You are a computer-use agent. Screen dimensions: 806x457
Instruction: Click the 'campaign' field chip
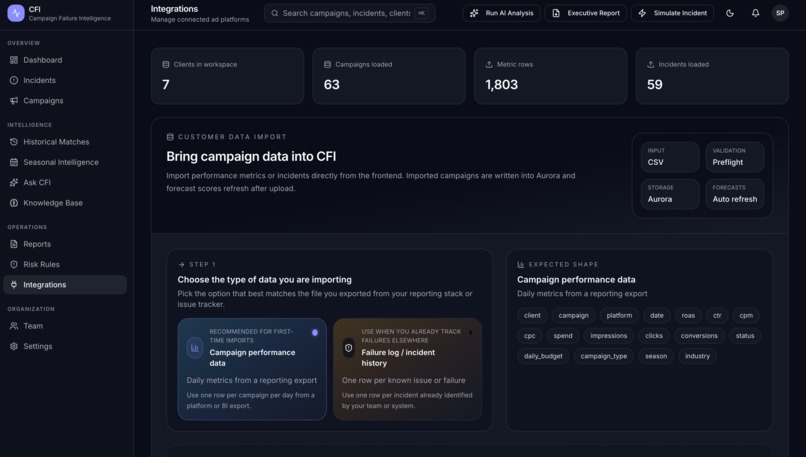pos(574,316)
